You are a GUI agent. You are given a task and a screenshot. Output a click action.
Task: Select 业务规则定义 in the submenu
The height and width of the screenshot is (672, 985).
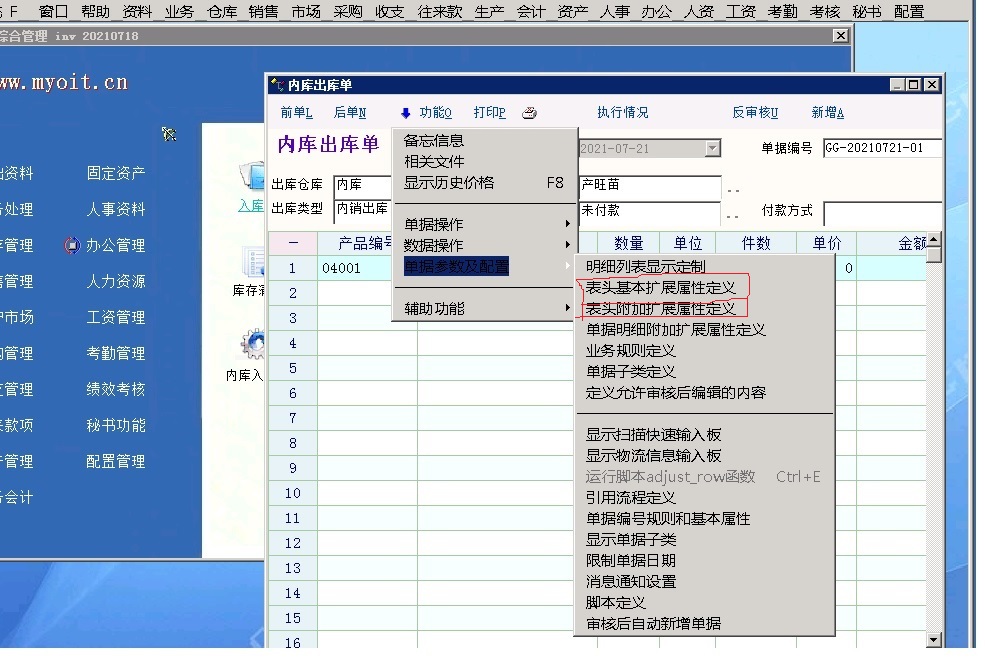point(630,350)
